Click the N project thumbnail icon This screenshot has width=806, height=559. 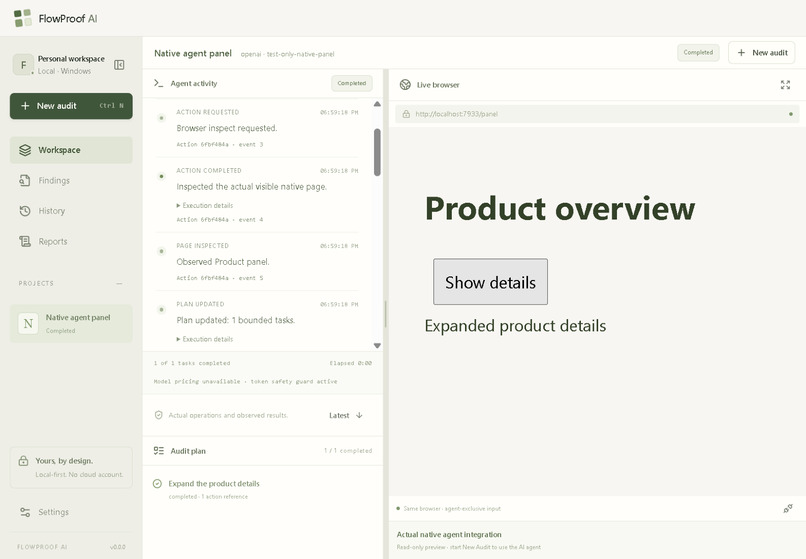(x=28, y=323)
